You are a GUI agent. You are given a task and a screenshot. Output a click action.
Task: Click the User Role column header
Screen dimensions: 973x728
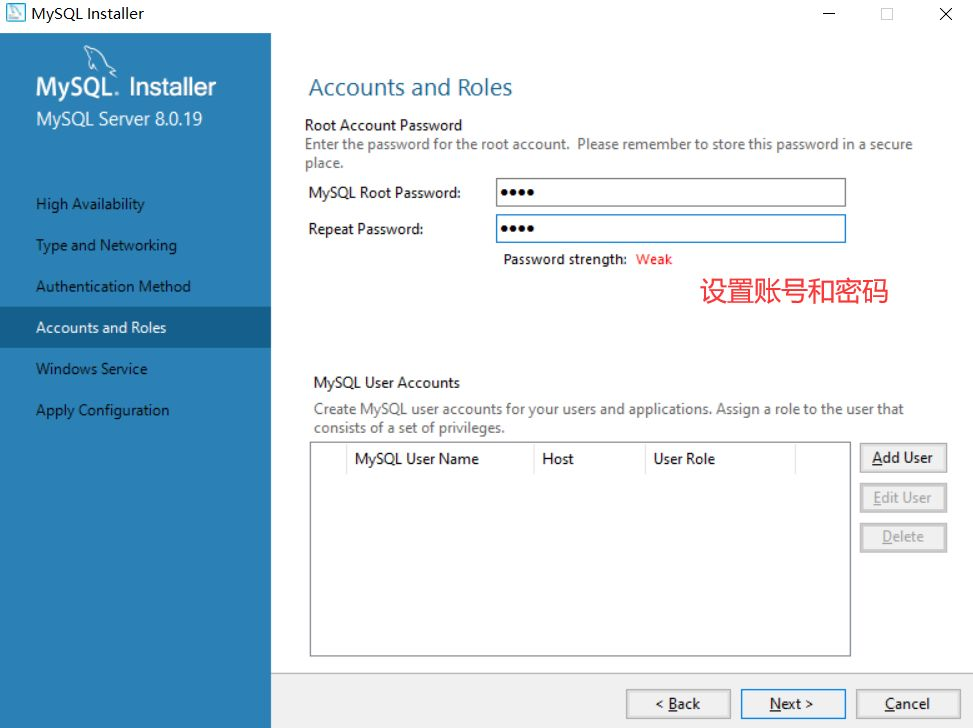click(x=720, y=459)
